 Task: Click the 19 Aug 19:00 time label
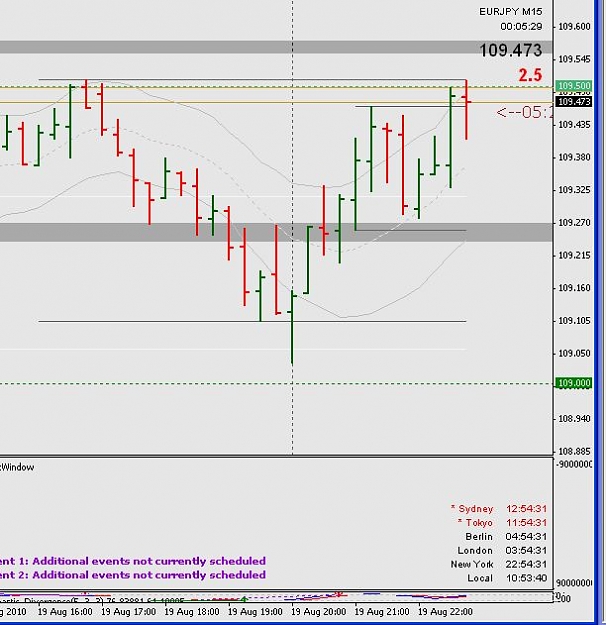255,611
